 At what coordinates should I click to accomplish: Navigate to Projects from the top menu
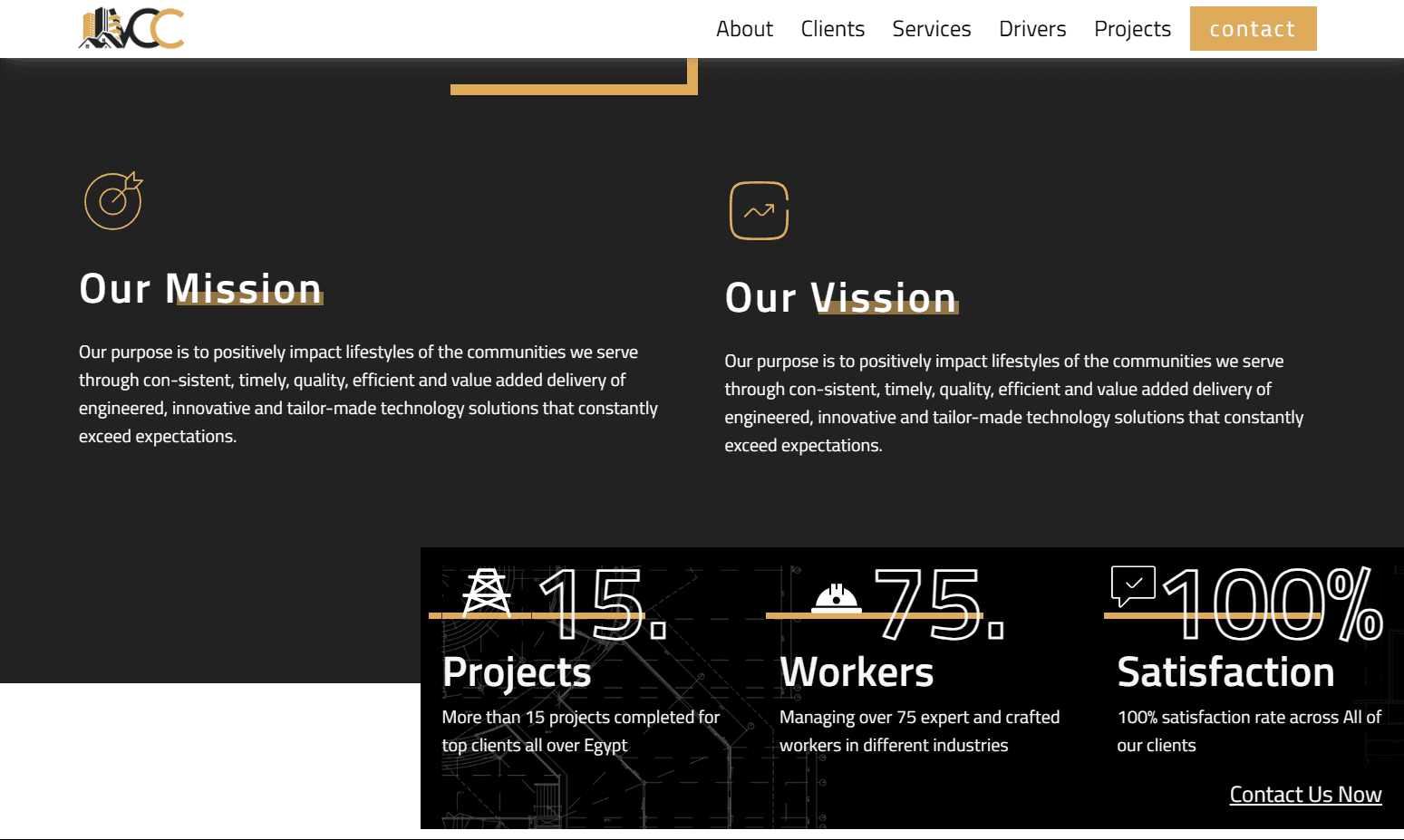[1132, 29]
